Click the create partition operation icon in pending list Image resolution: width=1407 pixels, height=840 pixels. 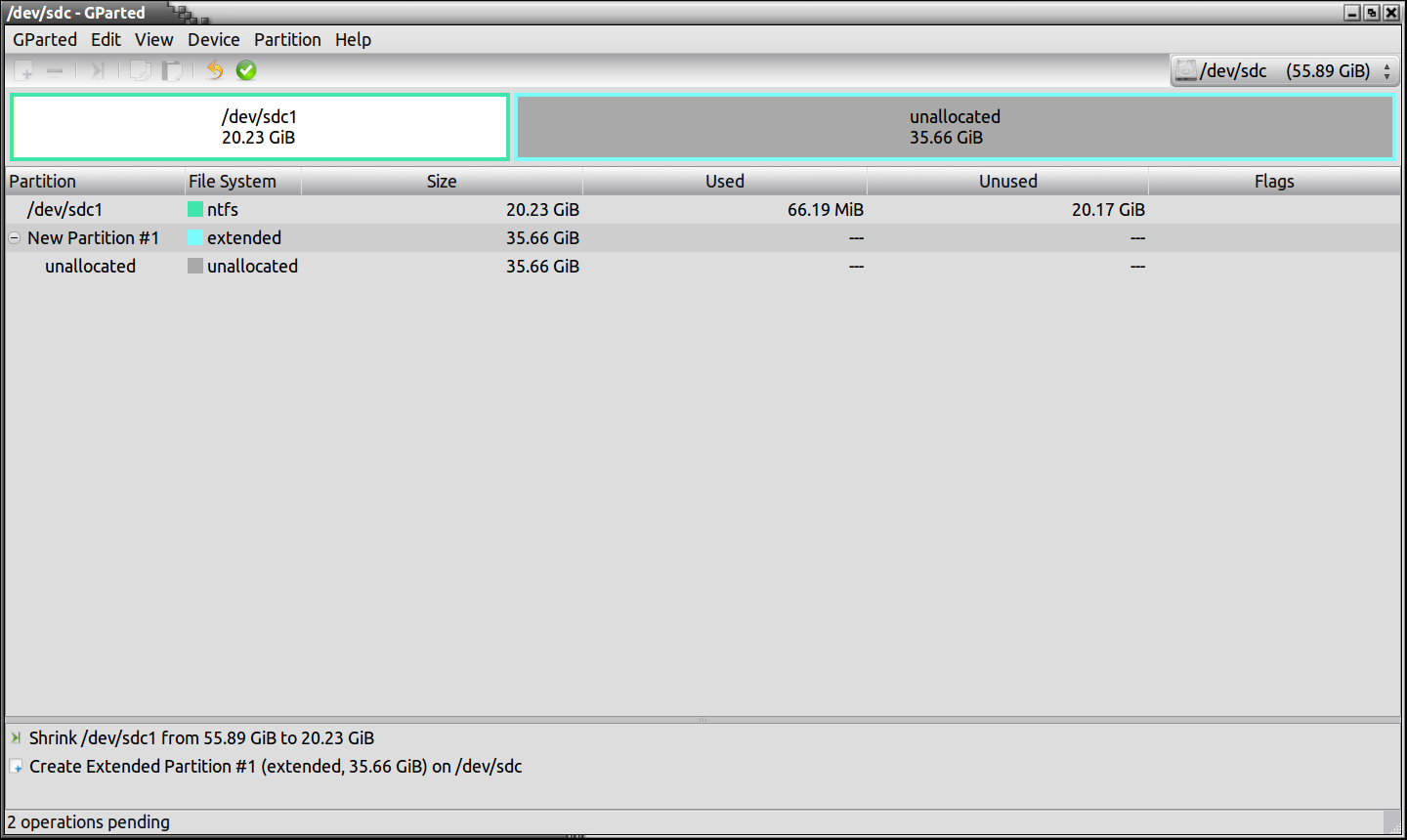click(x=16, y=767)
